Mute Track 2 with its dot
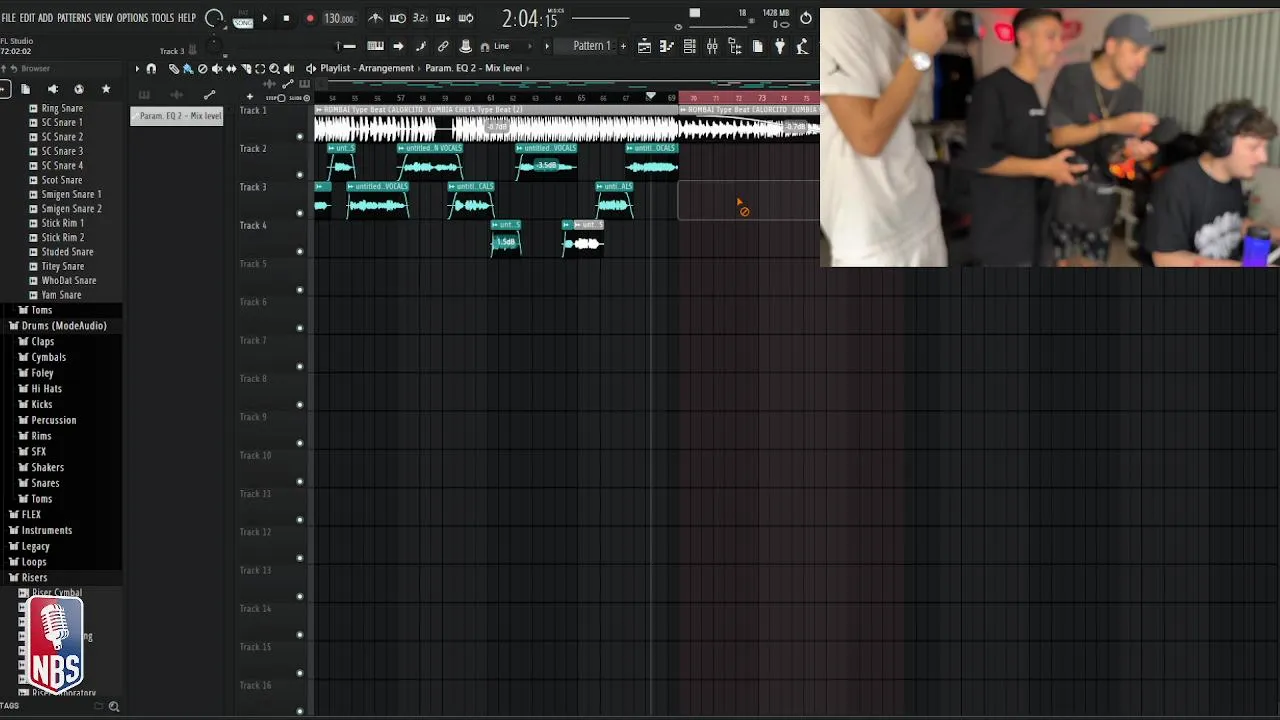 coord(300,174)
